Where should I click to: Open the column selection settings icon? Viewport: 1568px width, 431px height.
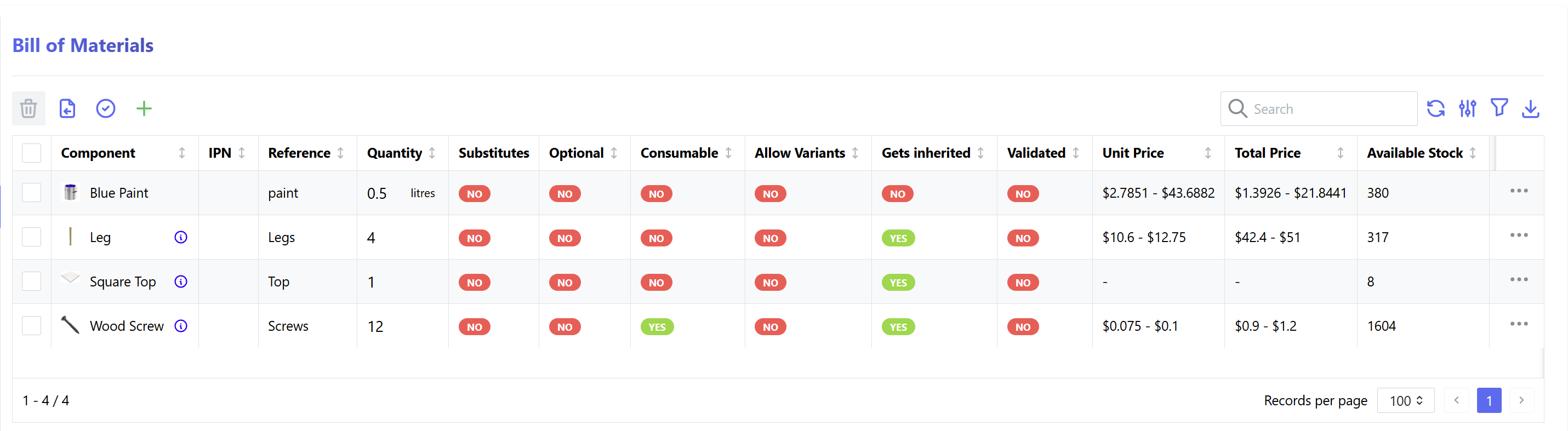coord(1468,109)
